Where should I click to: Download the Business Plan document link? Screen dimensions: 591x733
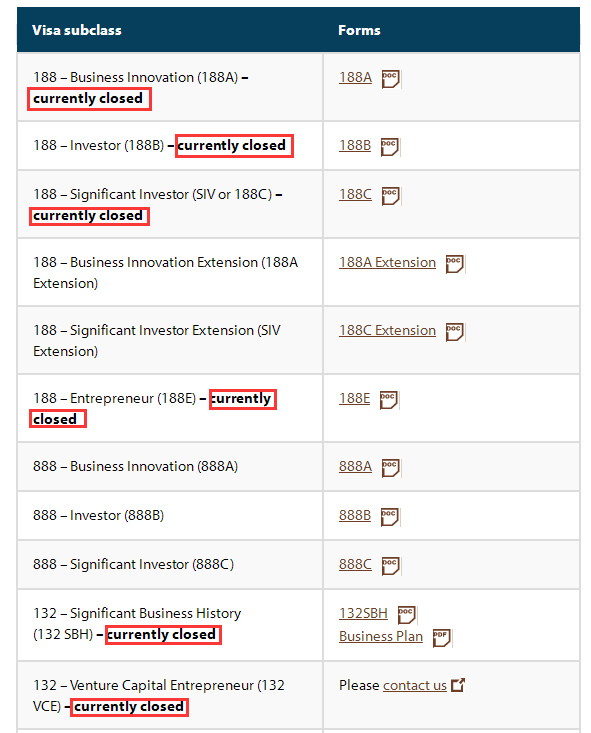click(x=381, y=636)
